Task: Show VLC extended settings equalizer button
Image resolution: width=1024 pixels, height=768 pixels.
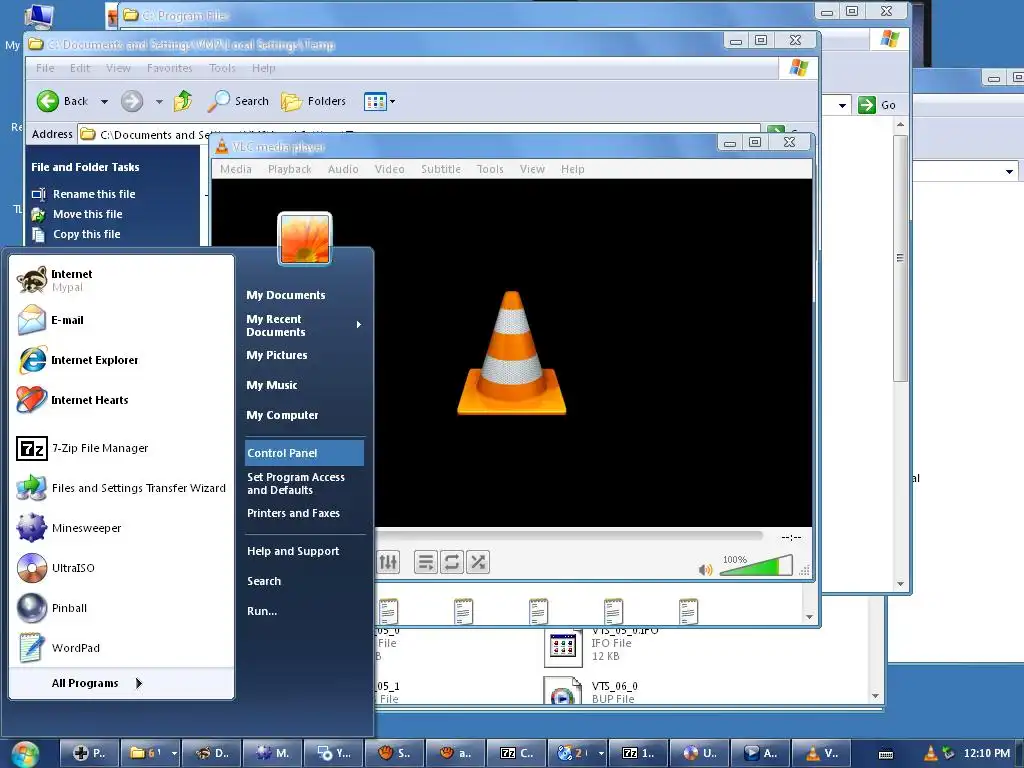Action: tap(388, 562)
